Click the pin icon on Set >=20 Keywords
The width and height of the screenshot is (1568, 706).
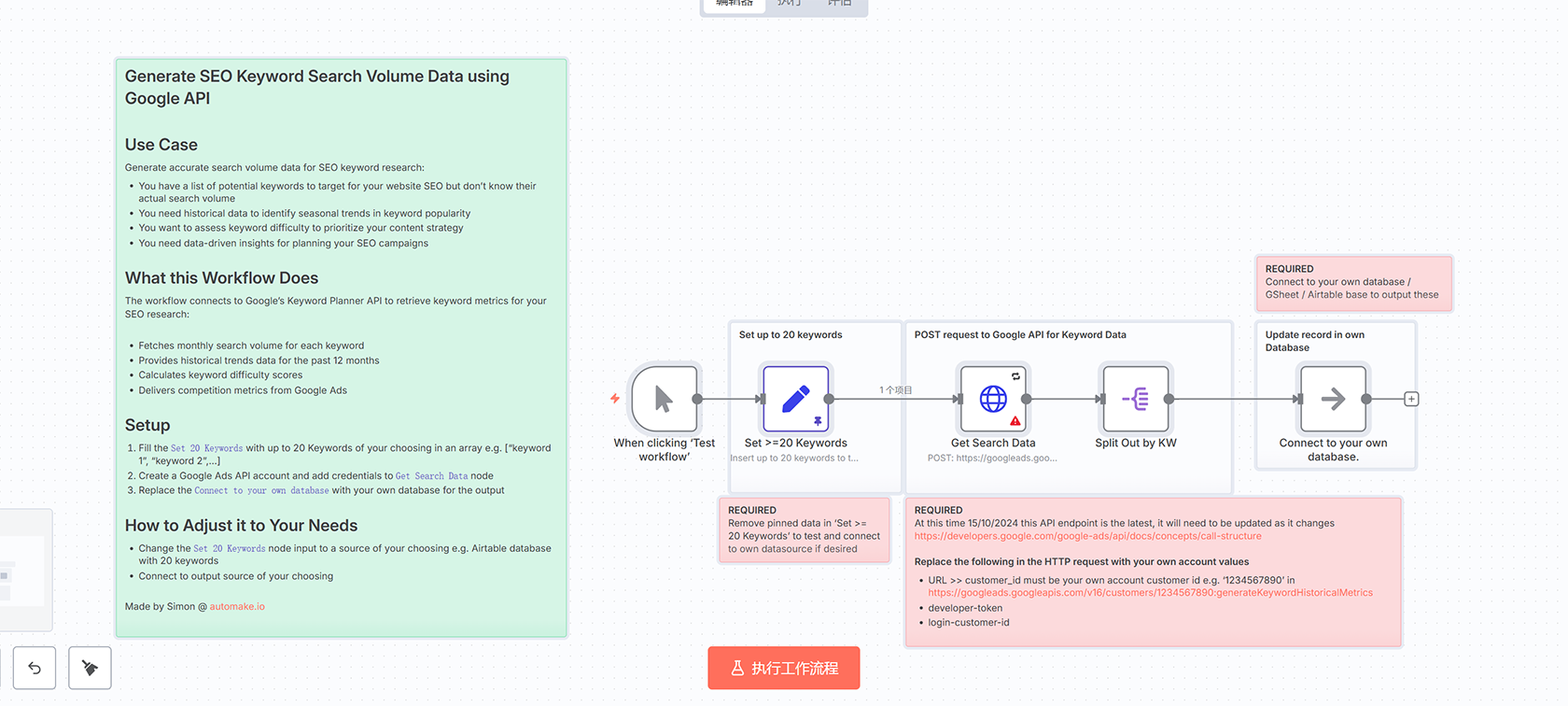click(818, 421)
